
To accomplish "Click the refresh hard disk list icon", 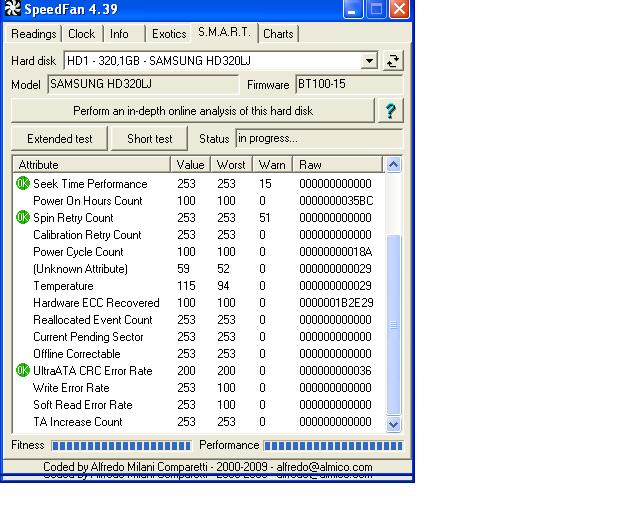I will tap(393, 61).
